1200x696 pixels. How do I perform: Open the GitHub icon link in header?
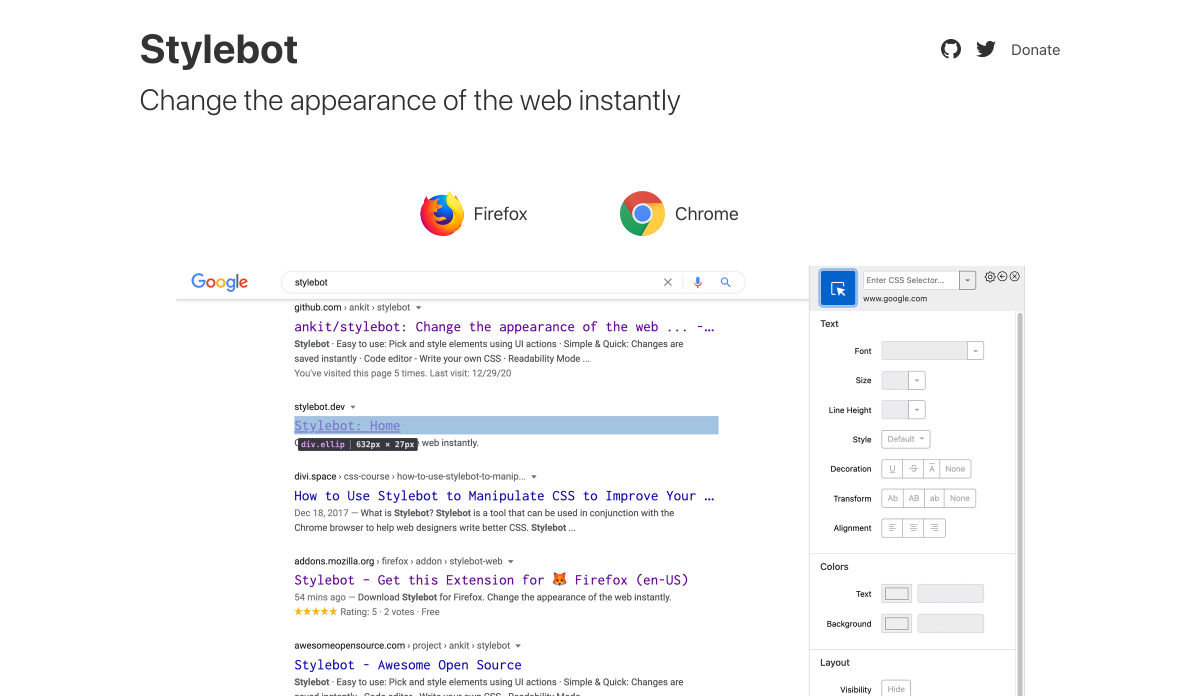tap(951, 49)
